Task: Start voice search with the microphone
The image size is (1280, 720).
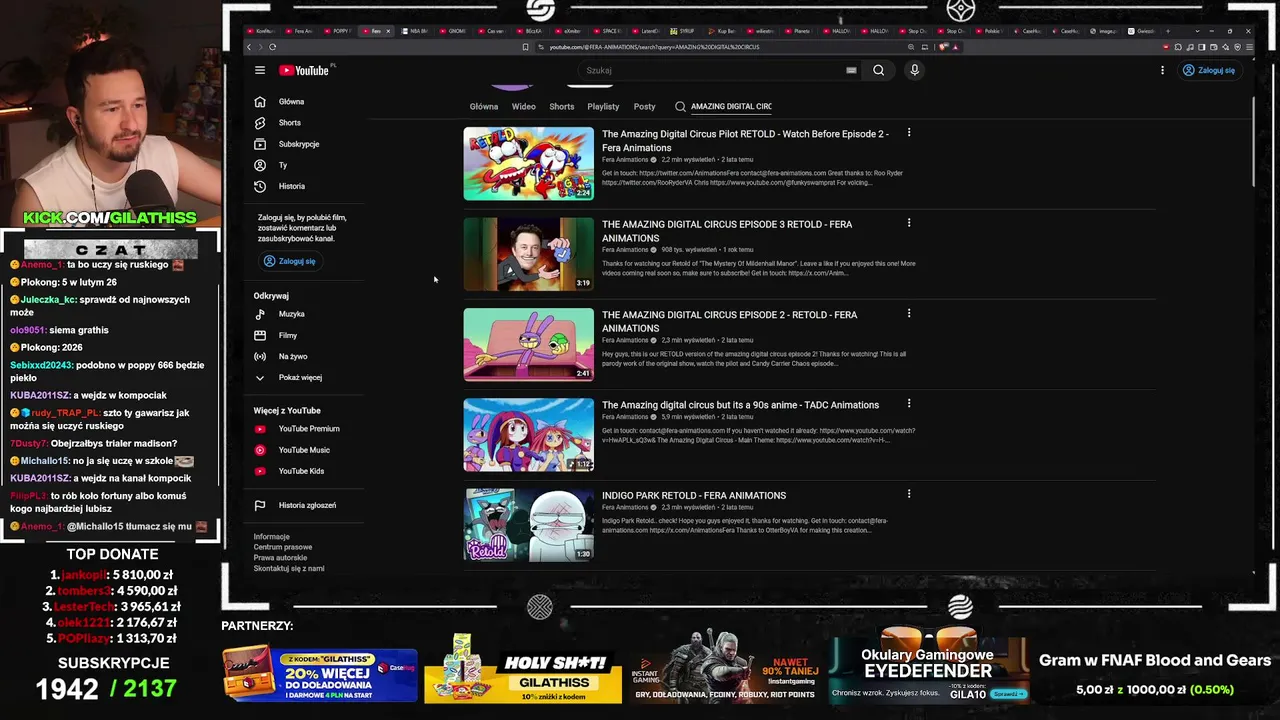Action: pyautogui.click(x=914, y=70)
